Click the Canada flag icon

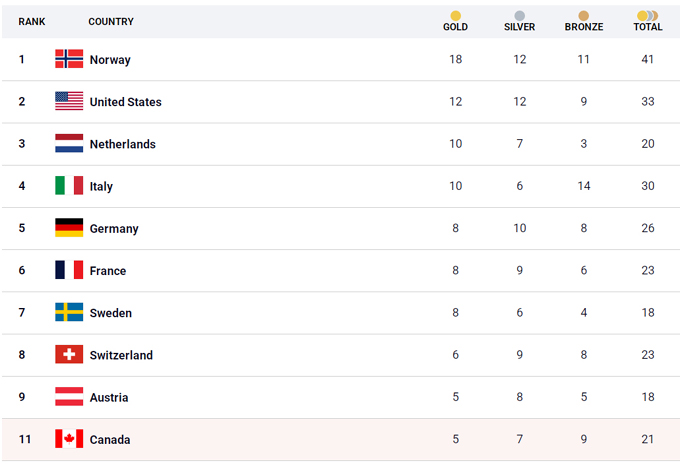click(69, 439)
